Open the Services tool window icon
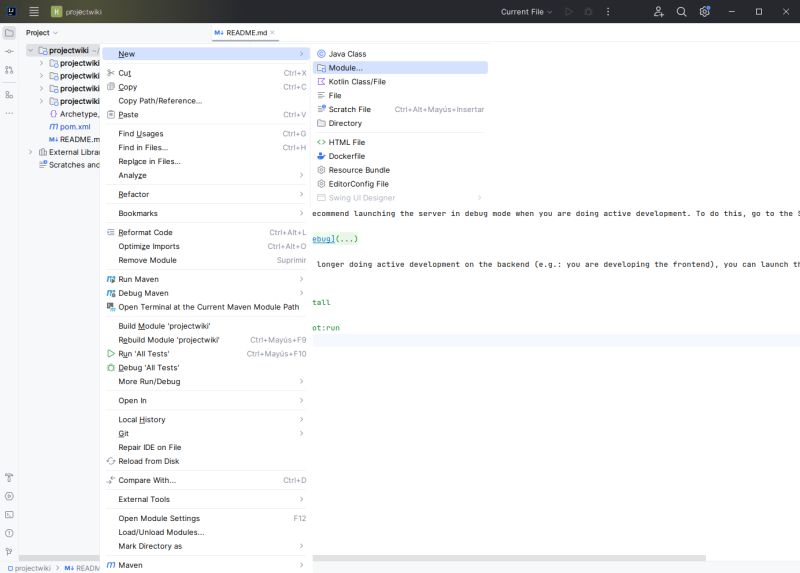The image size is (800, 573). (x=9, y=496)
